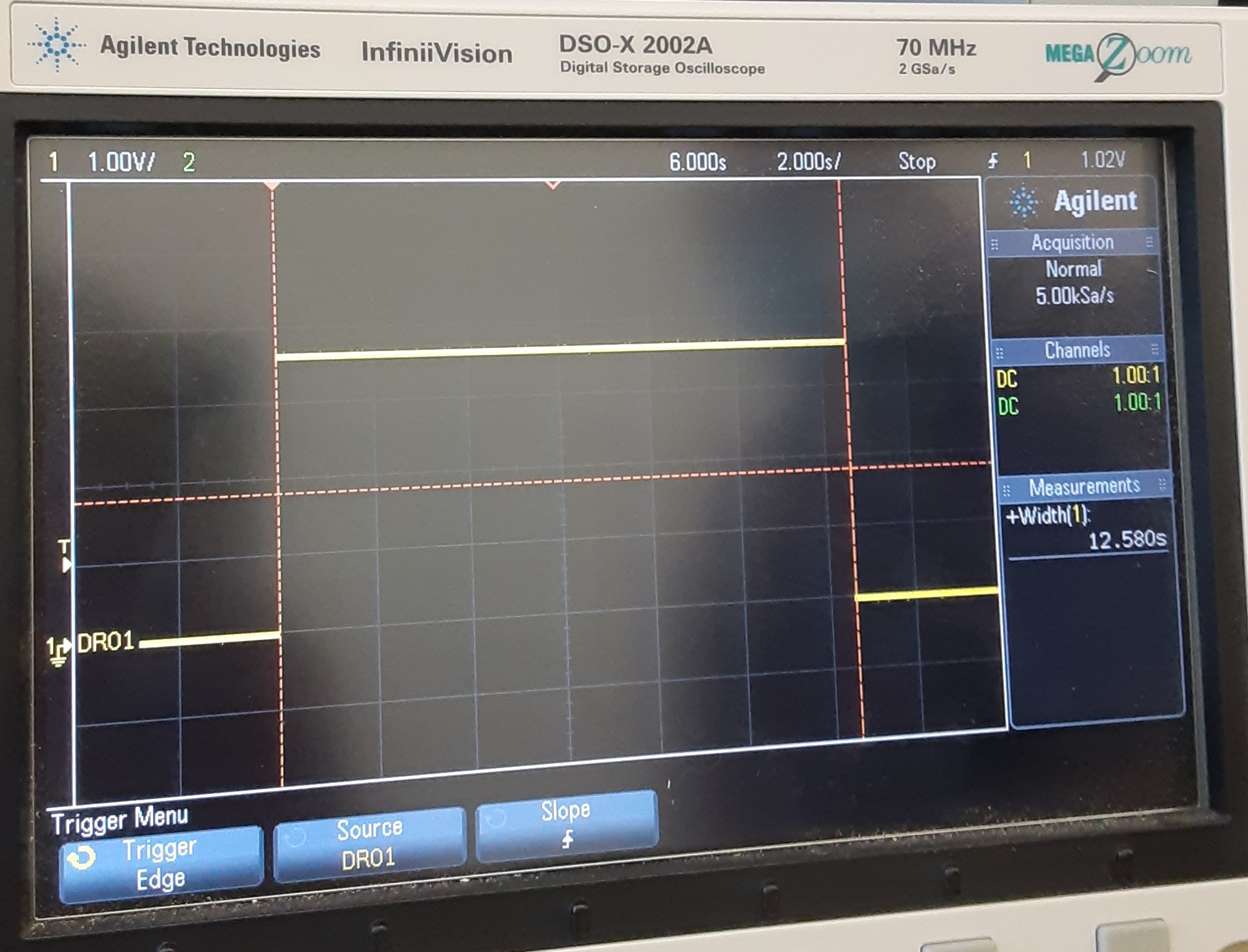Open the Channels panel header
The height and width of the screenshot is (952, 1248).
click(1077, 350)
